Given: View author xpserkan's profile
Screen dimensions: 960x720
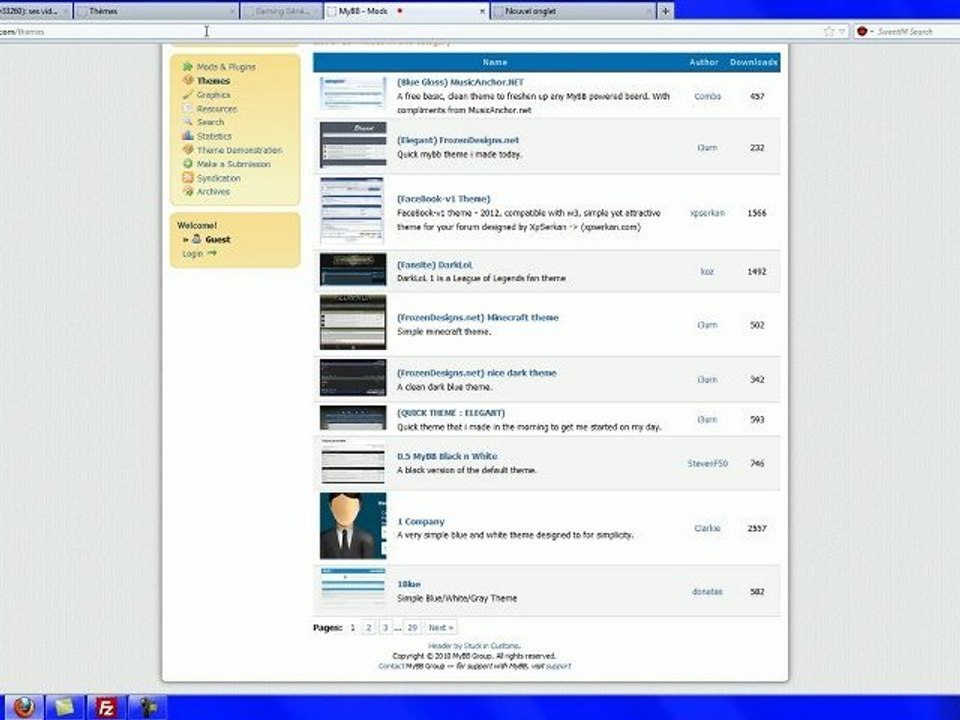Looking at the screenshot, I should 707,213.
